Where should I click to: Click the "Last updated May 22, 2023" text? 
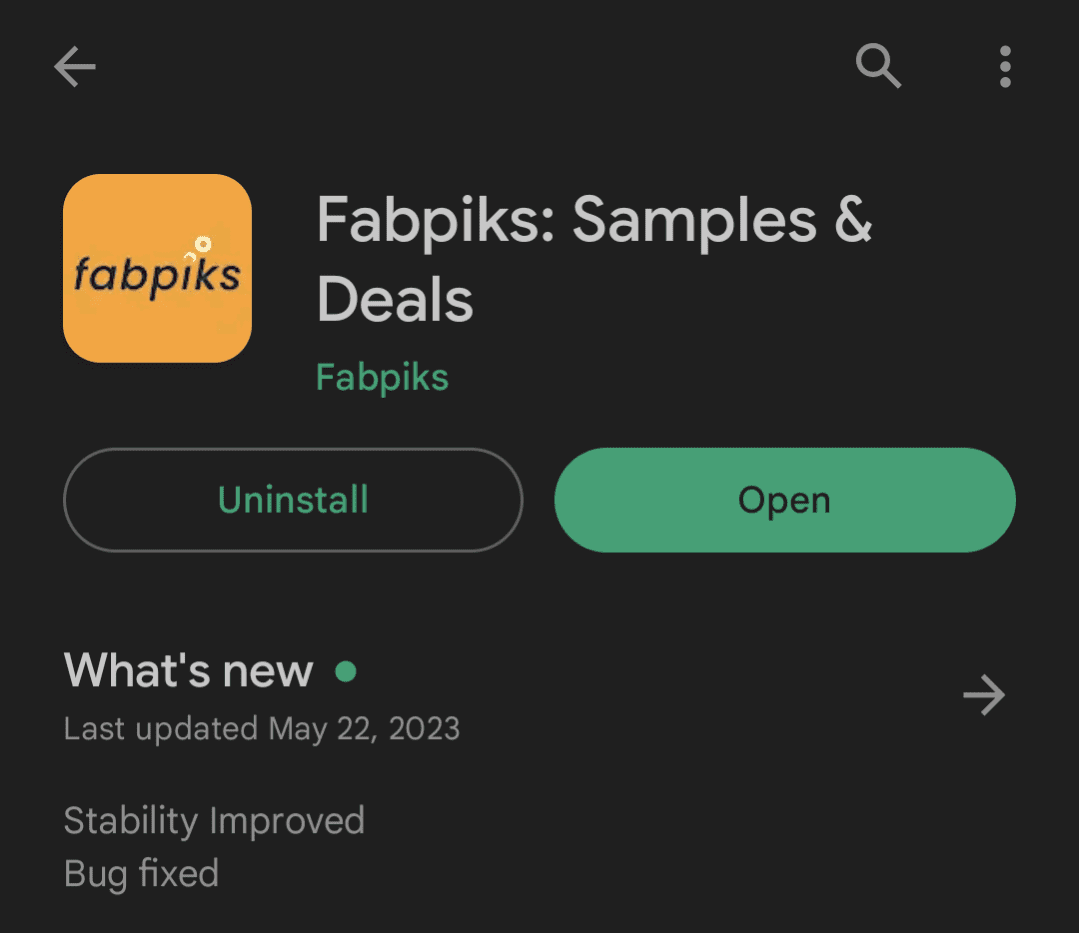262,728
